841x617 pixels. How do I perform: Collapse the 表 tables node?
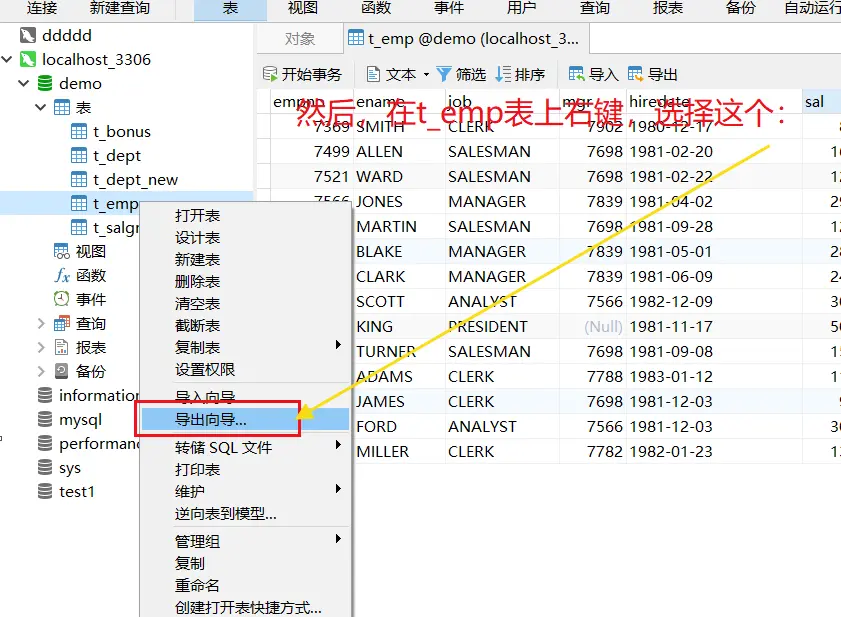click(x=41, y=107)
